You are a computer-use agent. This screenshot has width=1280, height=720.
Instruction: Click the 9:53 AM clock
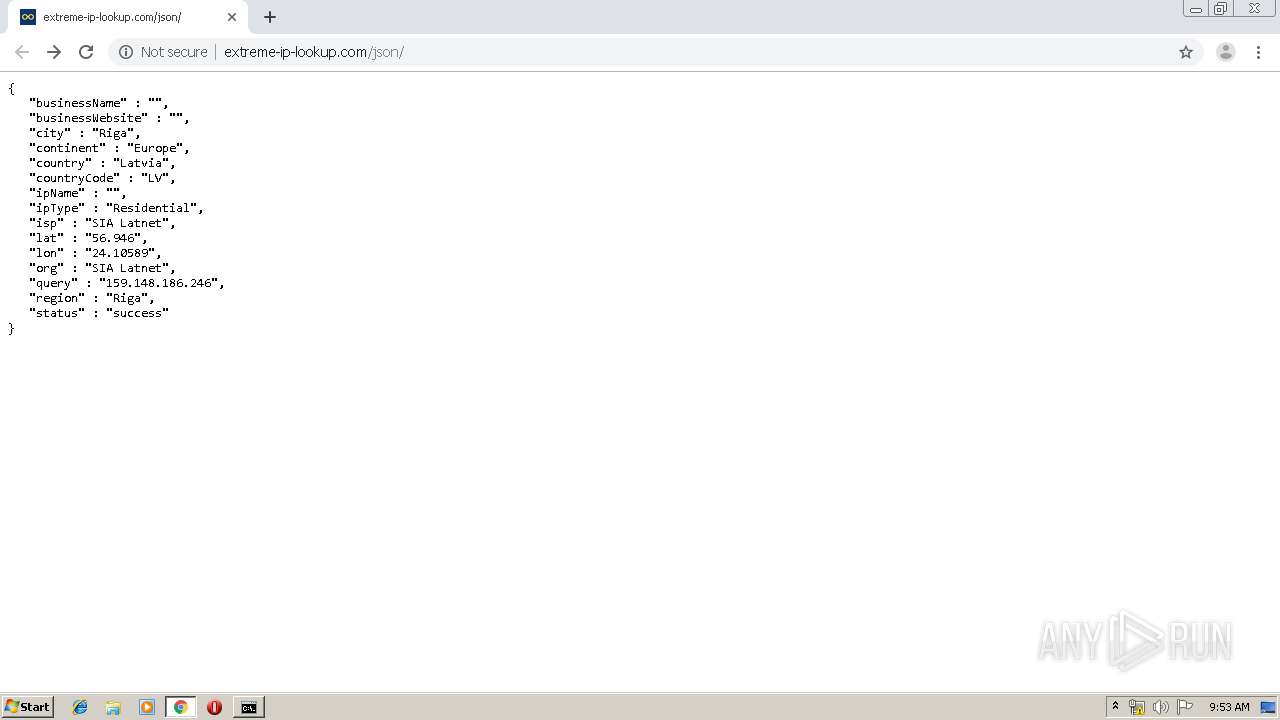pos(1229,707)
